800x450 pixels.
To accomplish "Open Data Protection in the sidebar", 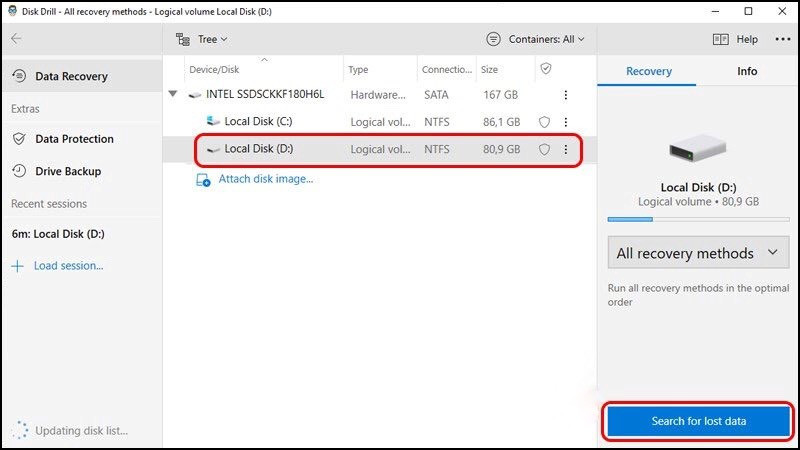I will pos(74,139).
